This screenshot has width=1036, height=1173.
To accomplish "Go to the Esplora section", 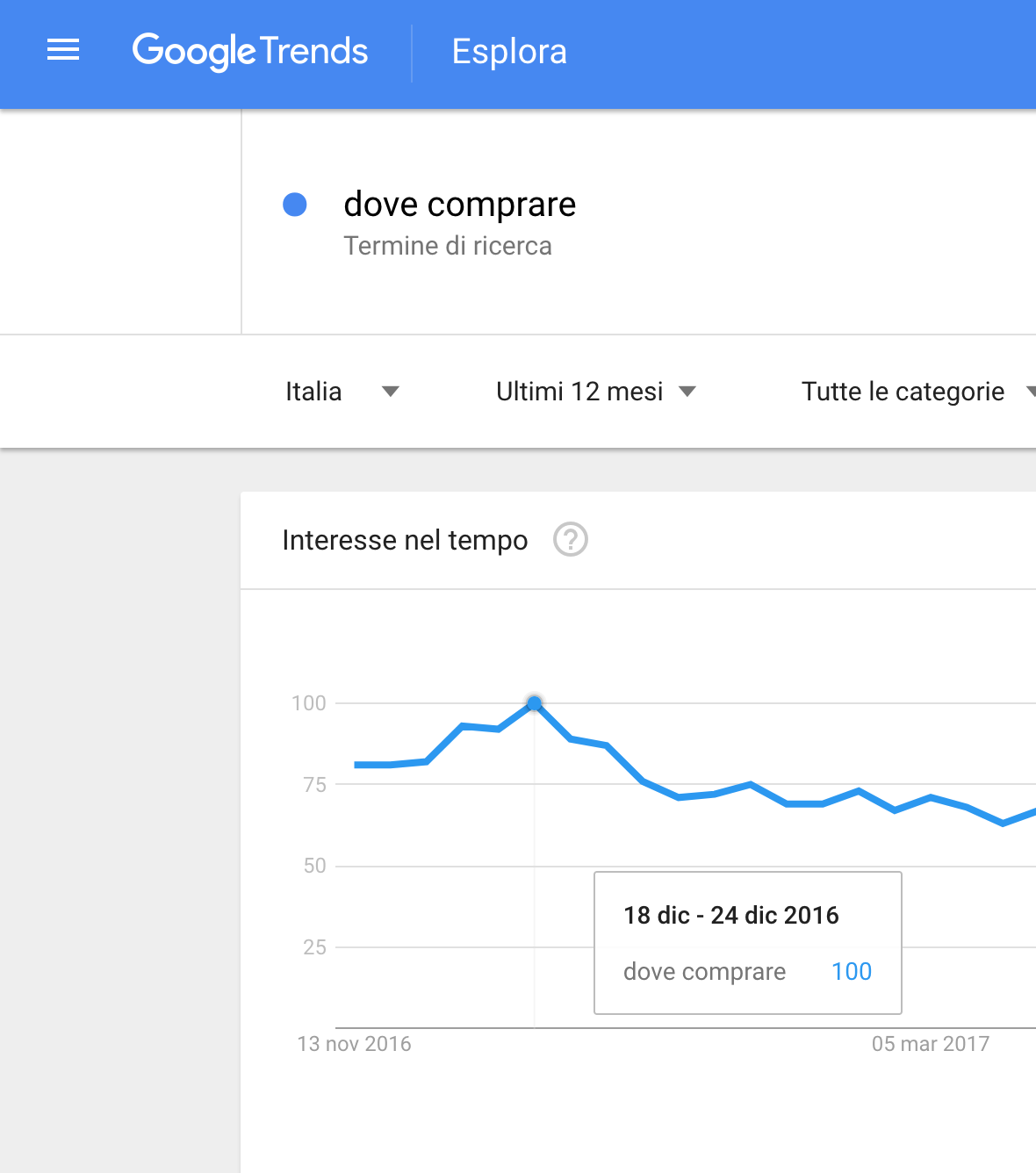I will point(509,52).
